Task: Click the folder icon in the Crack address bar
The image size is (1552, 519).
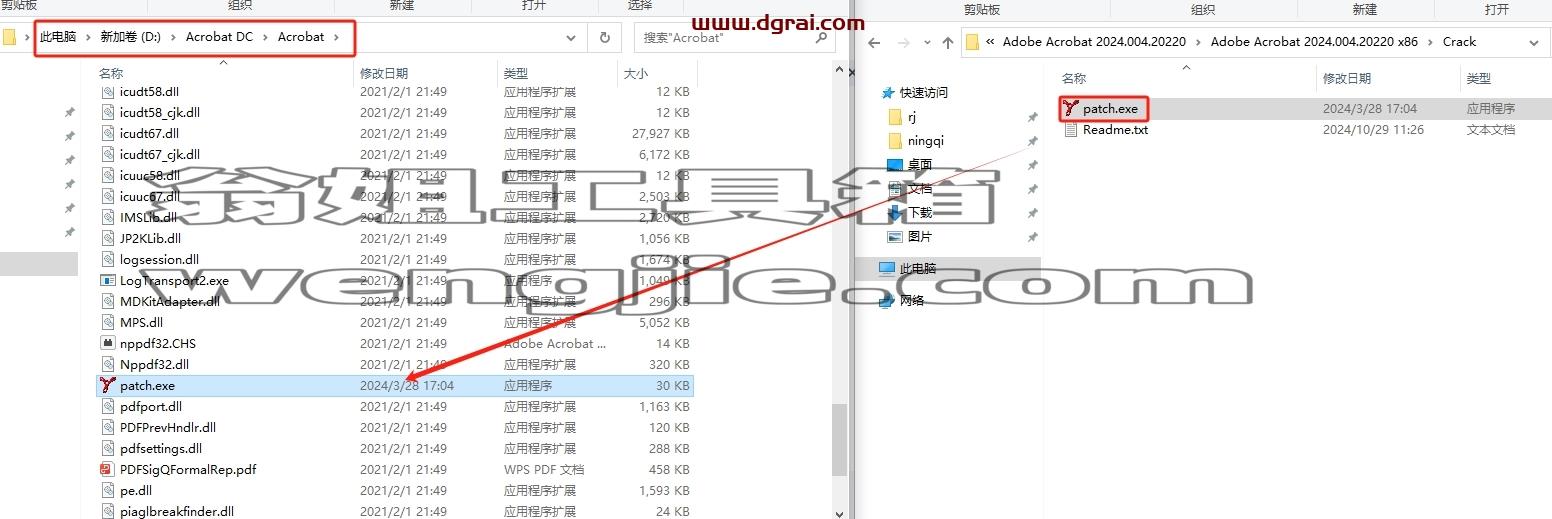Action: pyautogui.click(x=971, y=42)
